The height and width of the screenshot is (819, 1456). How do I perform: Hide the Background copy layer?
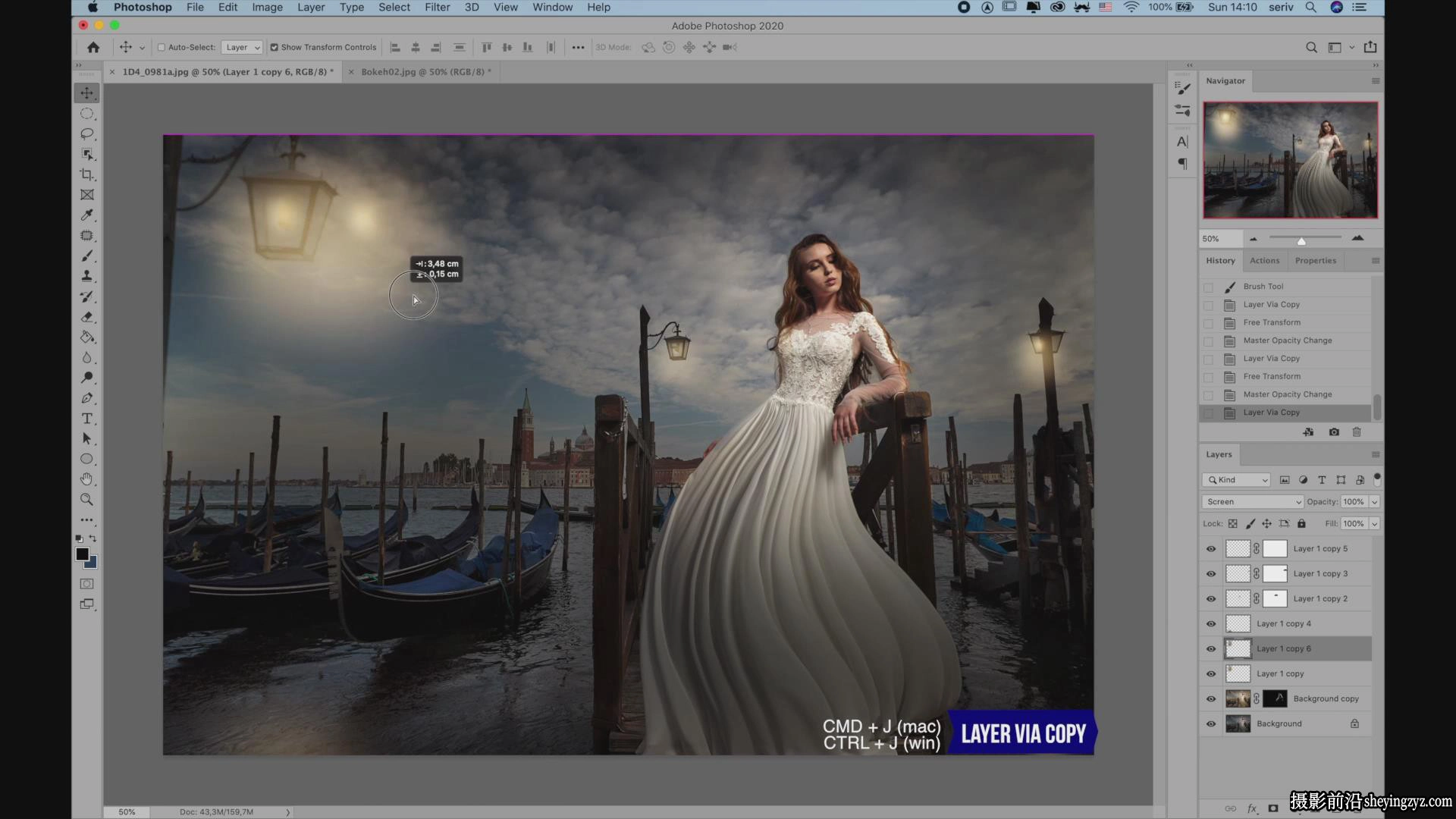click(x=1211, y=699)
